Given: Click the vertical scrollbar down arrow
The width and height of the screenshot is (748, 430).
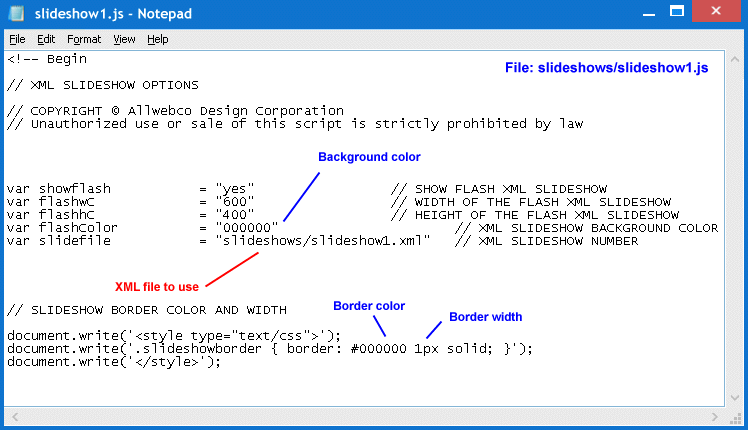Looking at the screenshot, I should 735,398.
